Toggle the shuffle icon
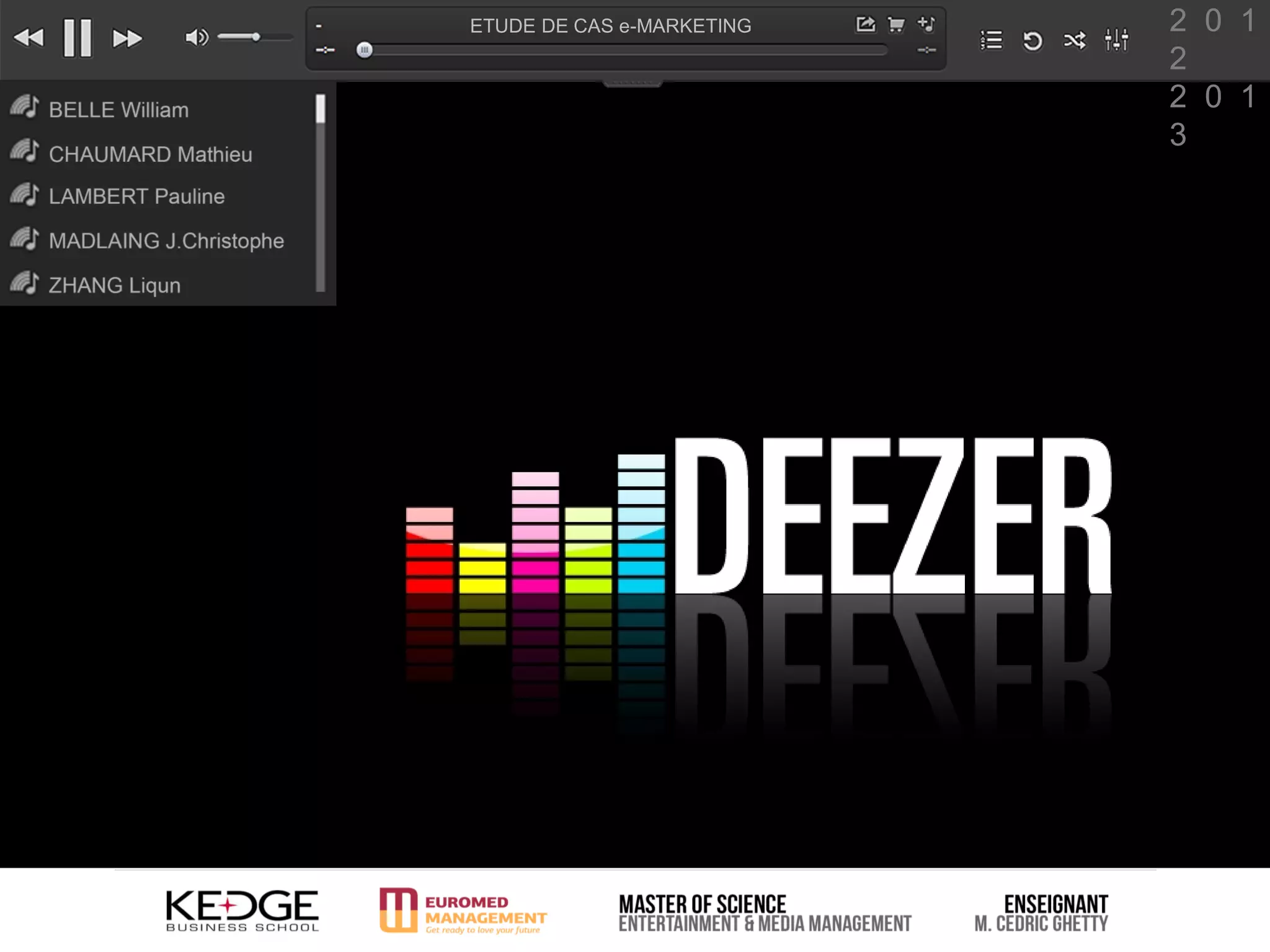The image size is (1270, 952). click(x=1074, y=41)
